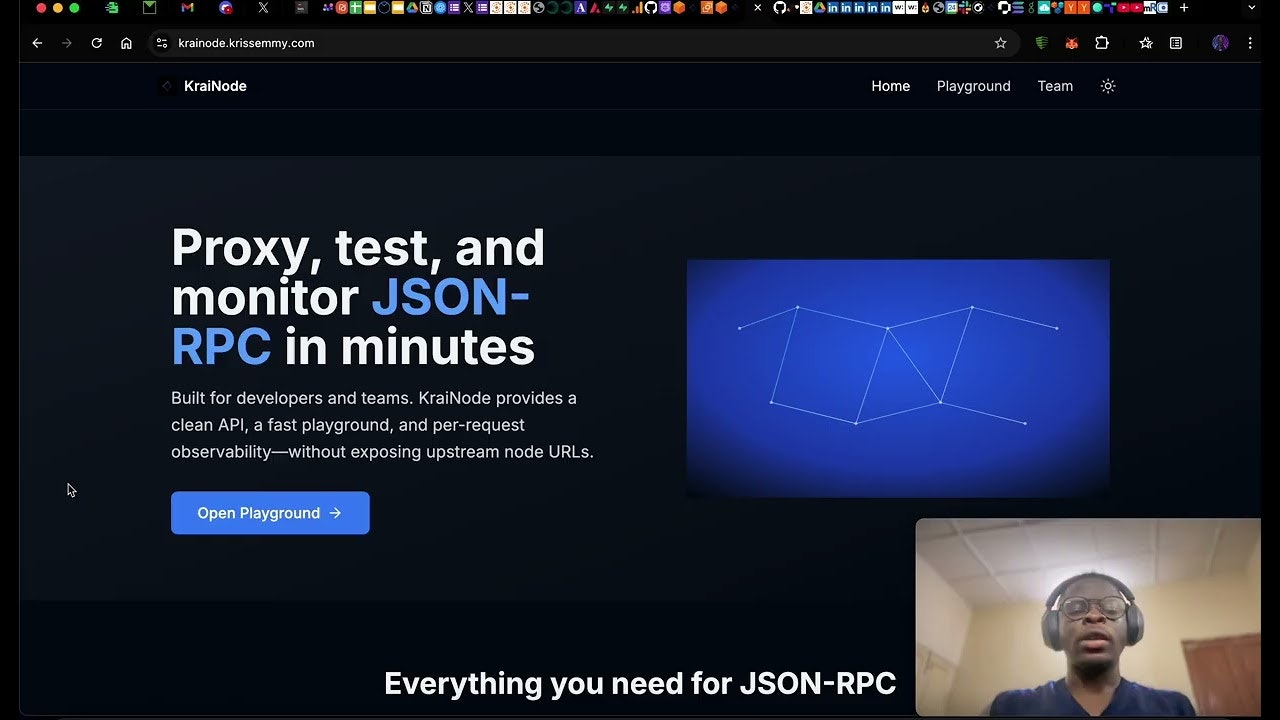Reload the page with the refresh icon

pos(97,43)
